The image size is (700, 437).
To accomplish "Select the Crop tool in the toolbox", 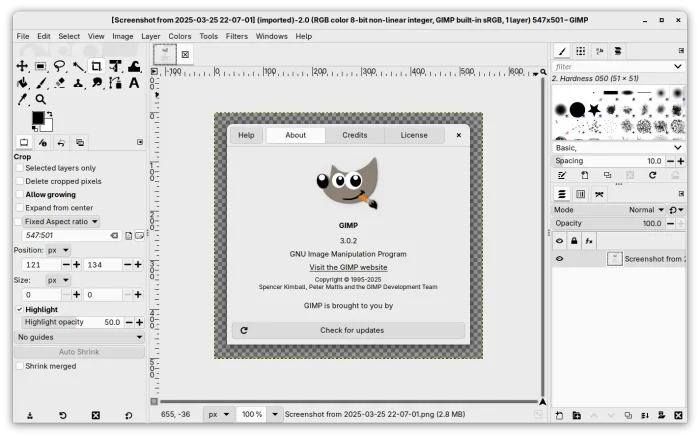I will coord(96,67).
